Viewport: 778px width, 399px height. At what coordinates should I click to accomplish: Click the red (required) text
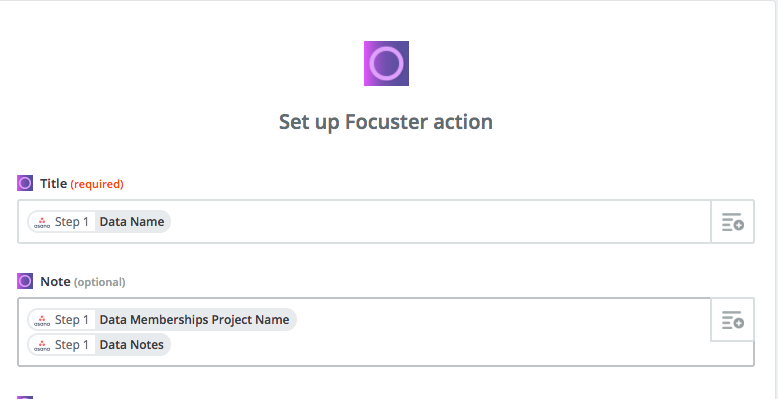tap(97, 184)
